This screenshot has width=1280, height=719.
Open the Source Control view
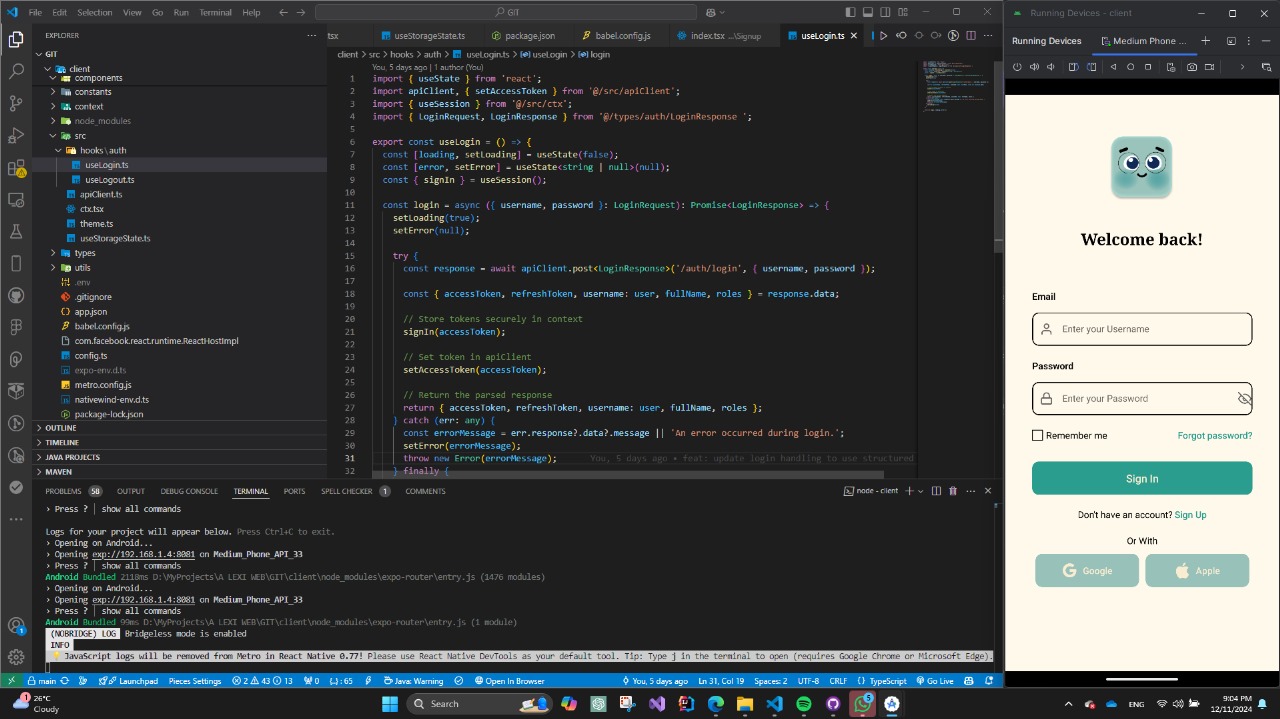coord(16,103)
